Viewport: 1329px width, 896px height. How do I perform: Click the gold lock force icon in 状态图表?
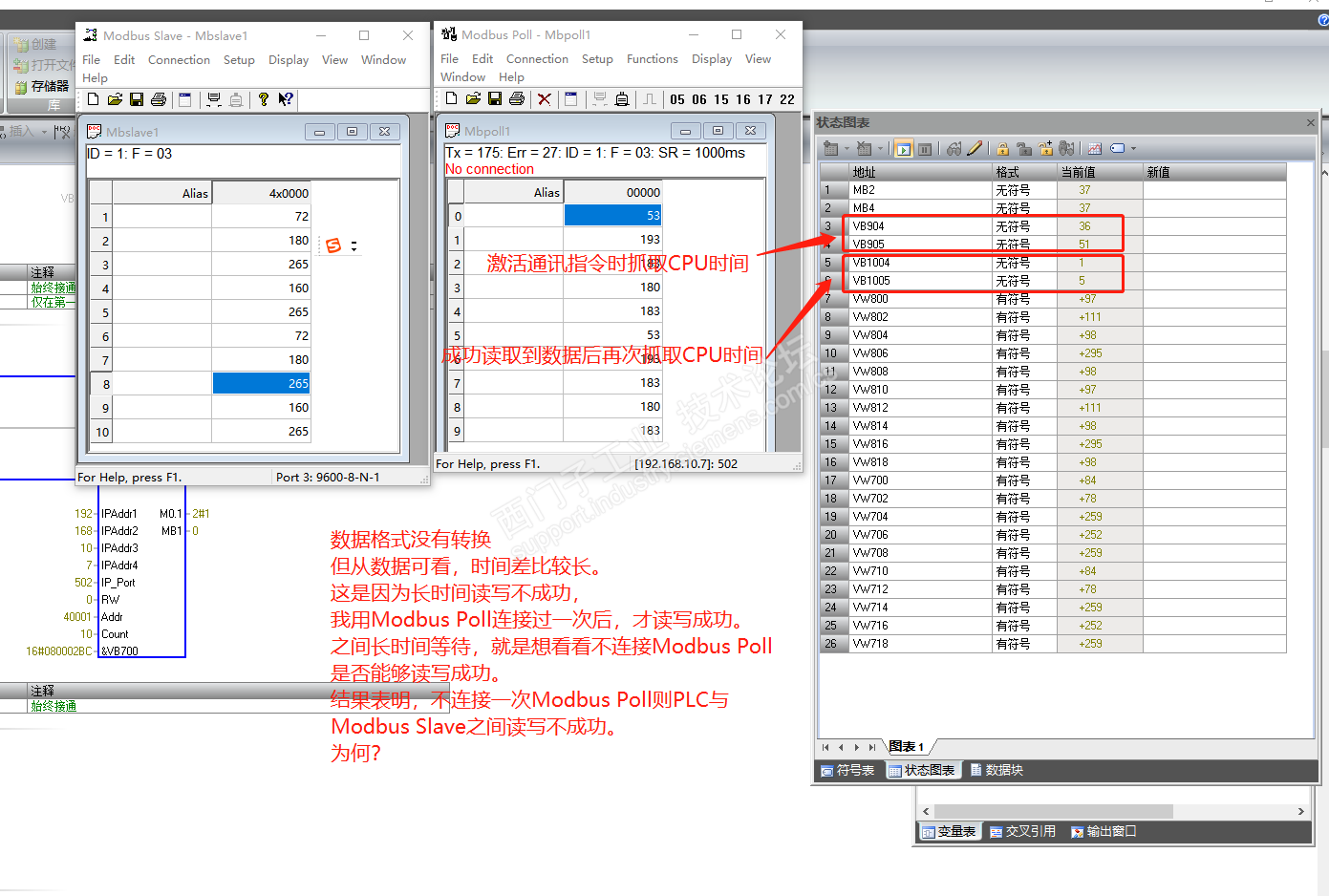click(x=1002, y=148)
